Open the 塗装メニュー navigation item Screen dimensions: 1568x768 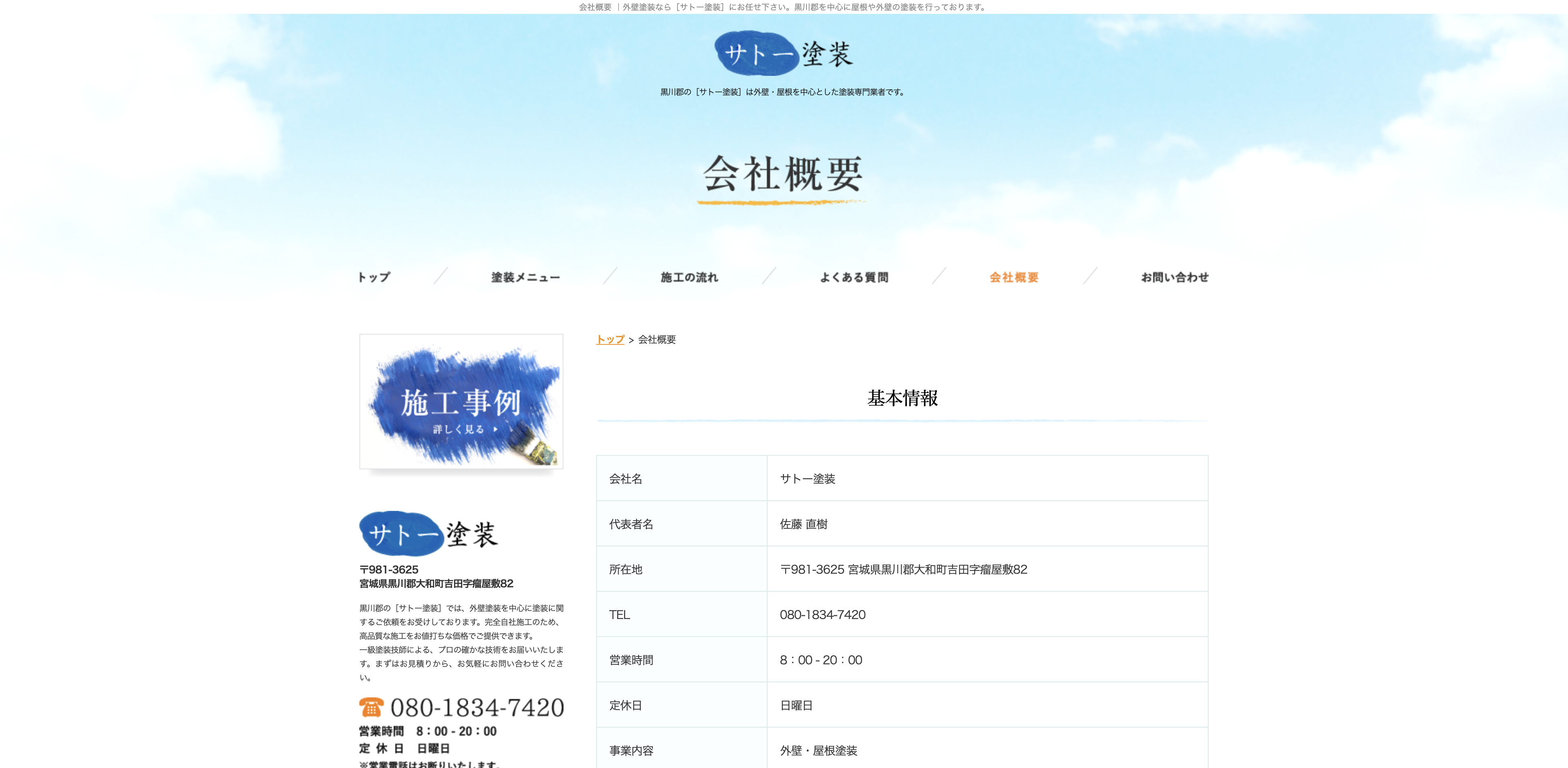tap(526, 277)
